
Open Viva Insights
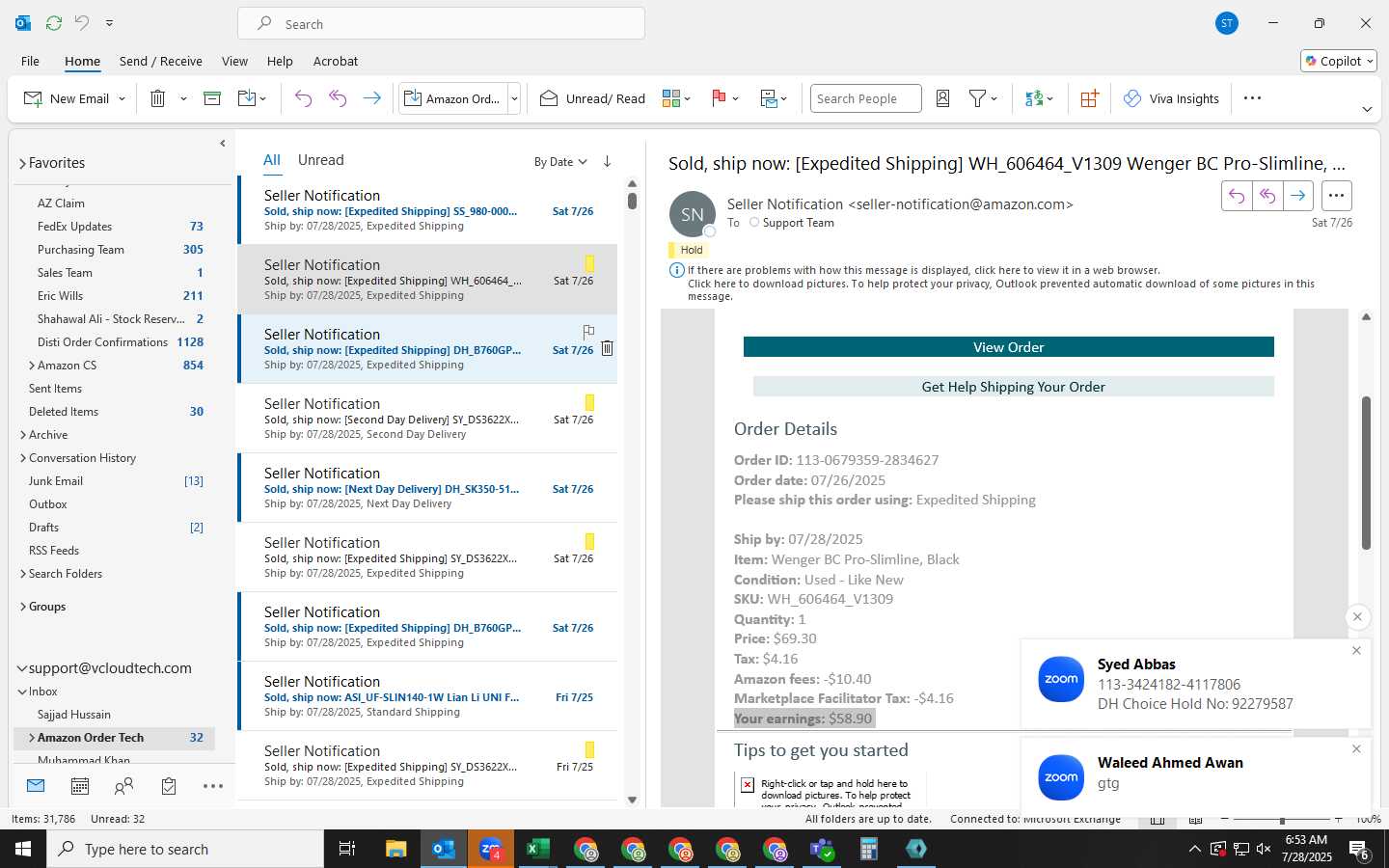pyautogui.click(x=1171, y=98)
